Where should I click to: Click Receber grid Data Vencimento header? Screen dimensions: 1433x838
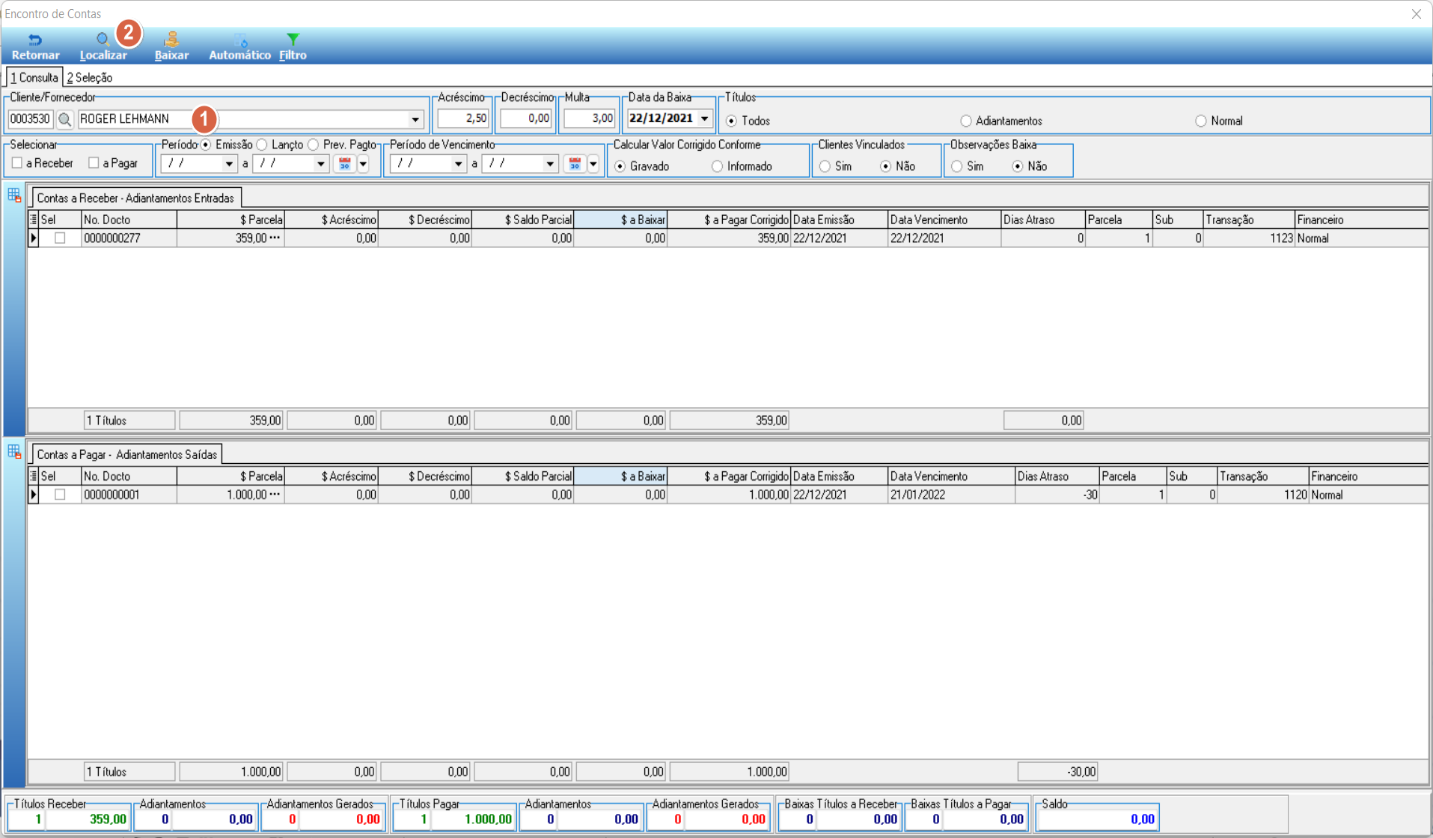pos(942,219)
